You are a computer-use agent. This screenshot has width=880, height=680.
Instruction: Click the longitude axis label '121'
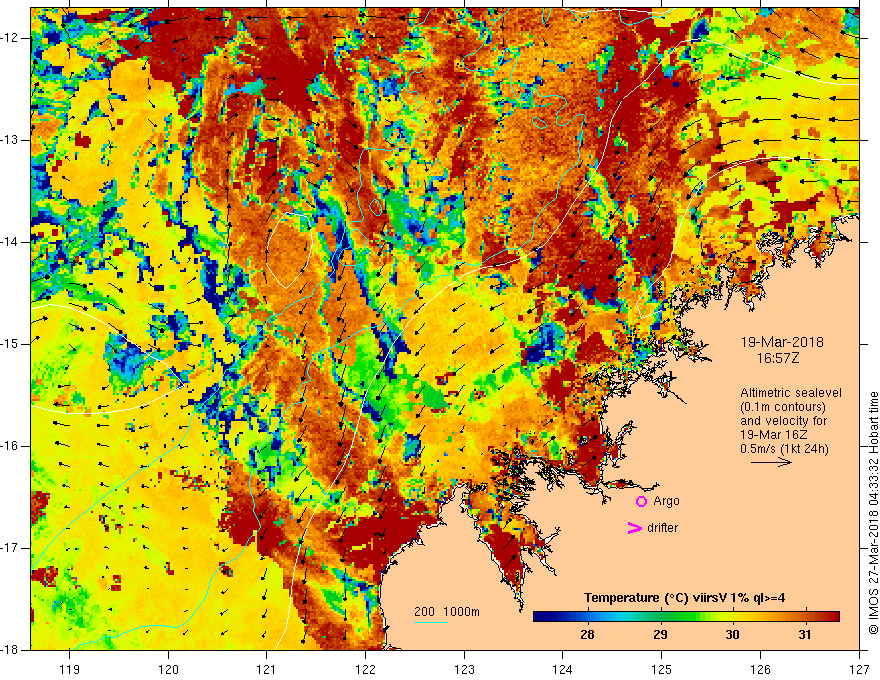267,669
